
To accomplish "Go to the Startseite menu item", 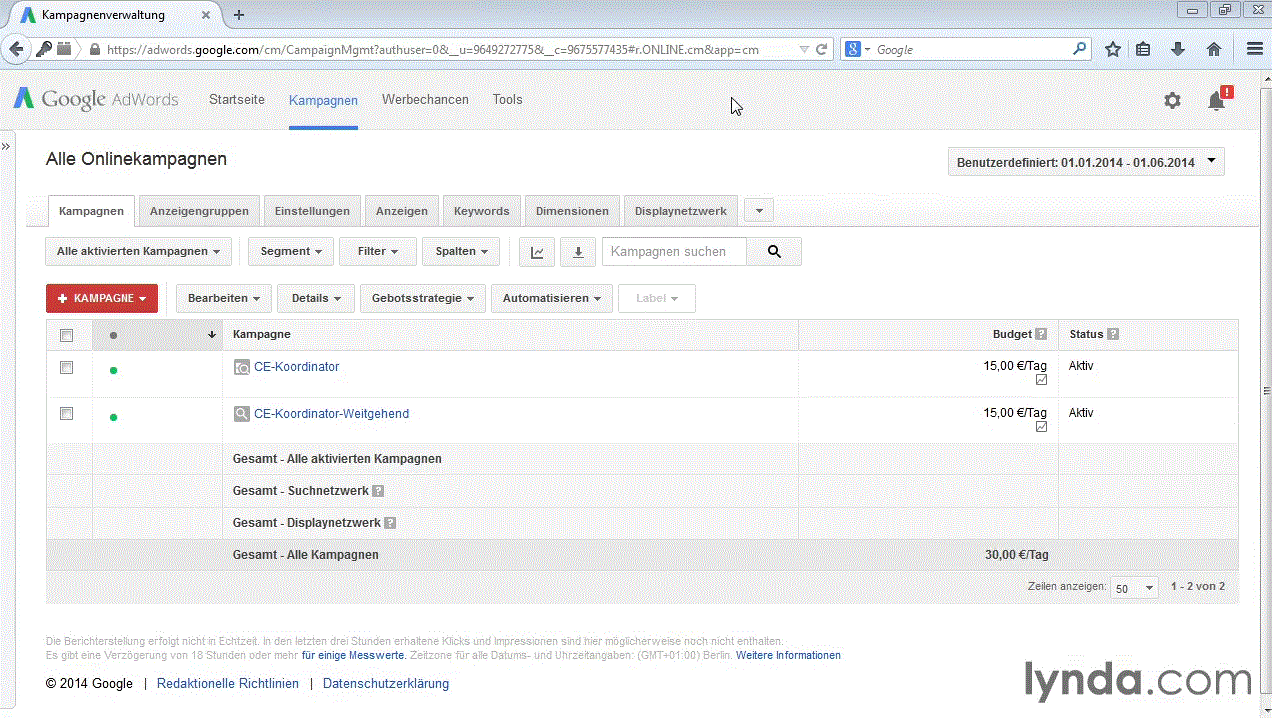I will pyautogui.click(x=237, y=100).
